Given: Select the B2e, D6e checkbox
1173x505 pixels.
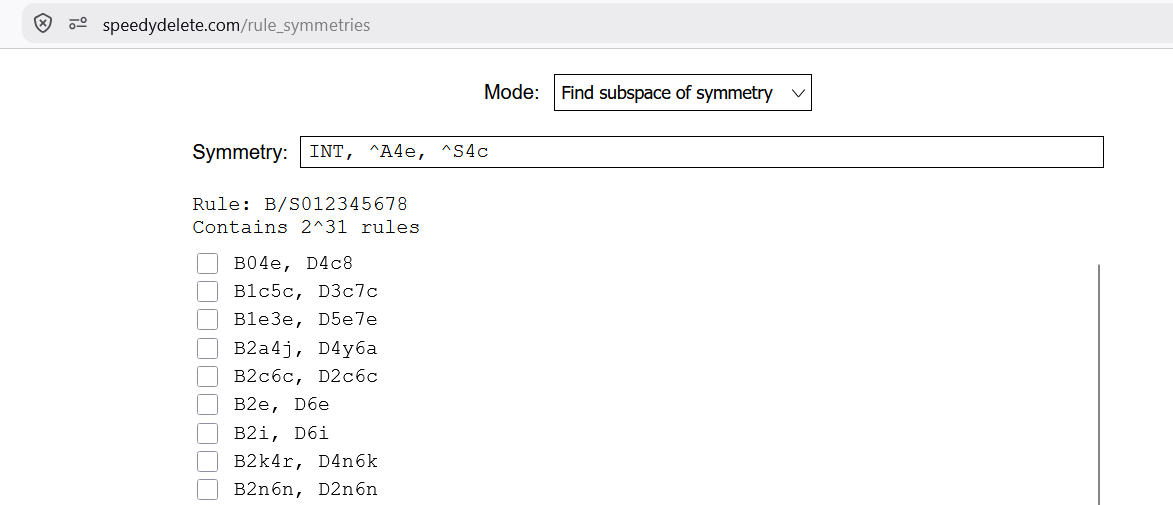Looking at the screenshot, I should [207, 405].
